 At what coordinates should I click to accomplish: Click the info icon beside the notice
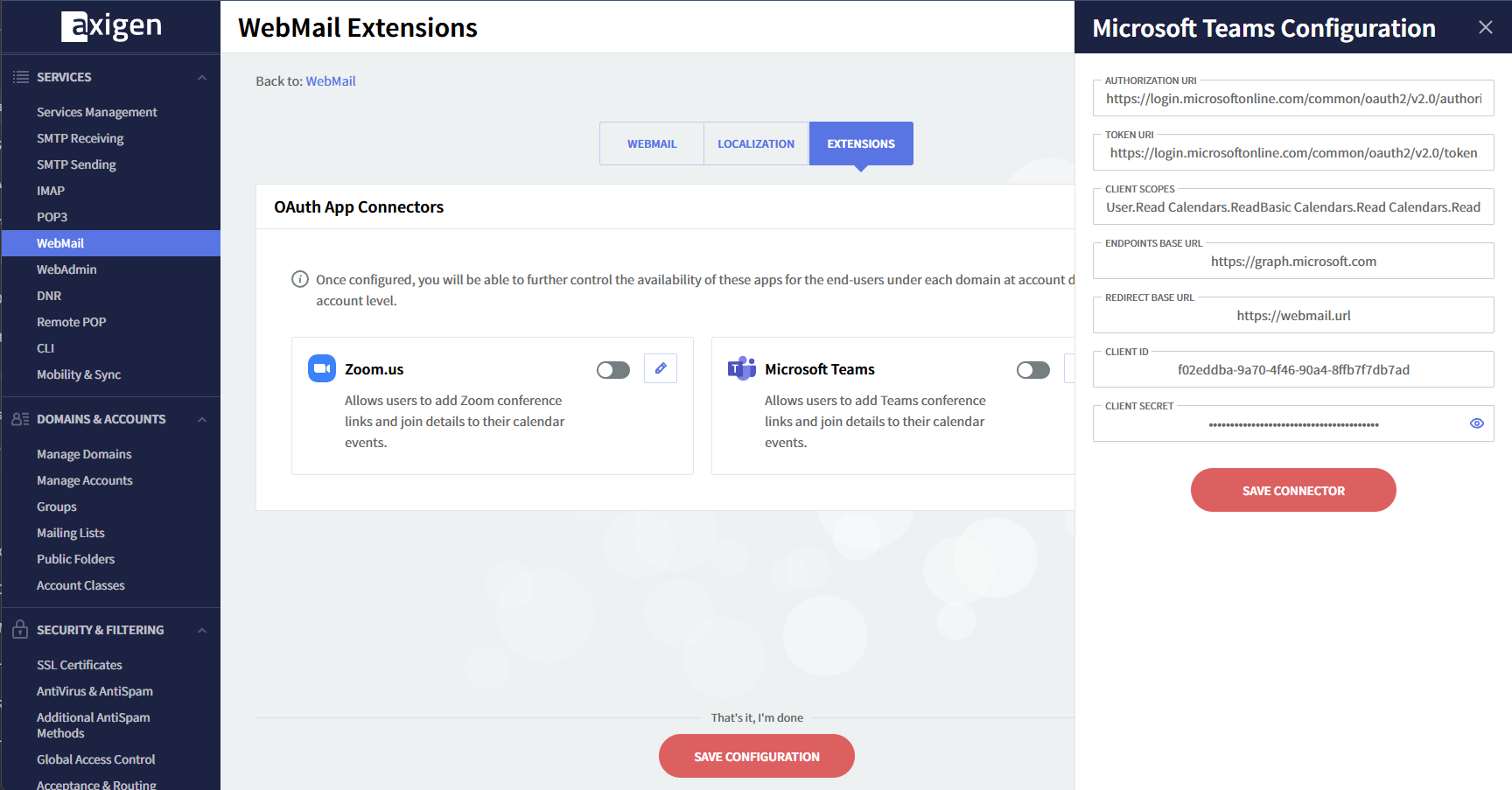299,279
